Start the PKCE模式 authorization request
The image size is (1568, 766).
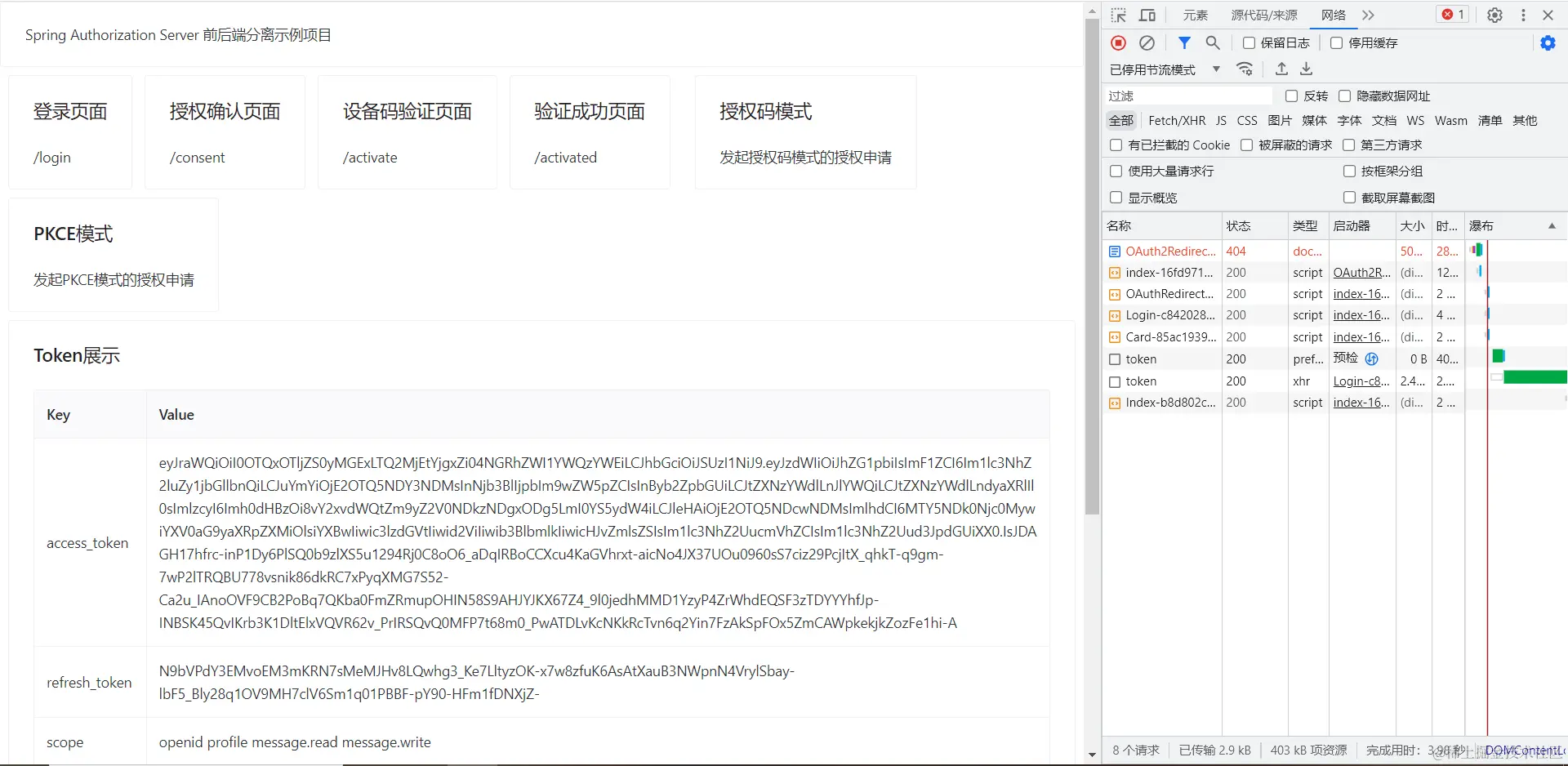click(114, 255)
